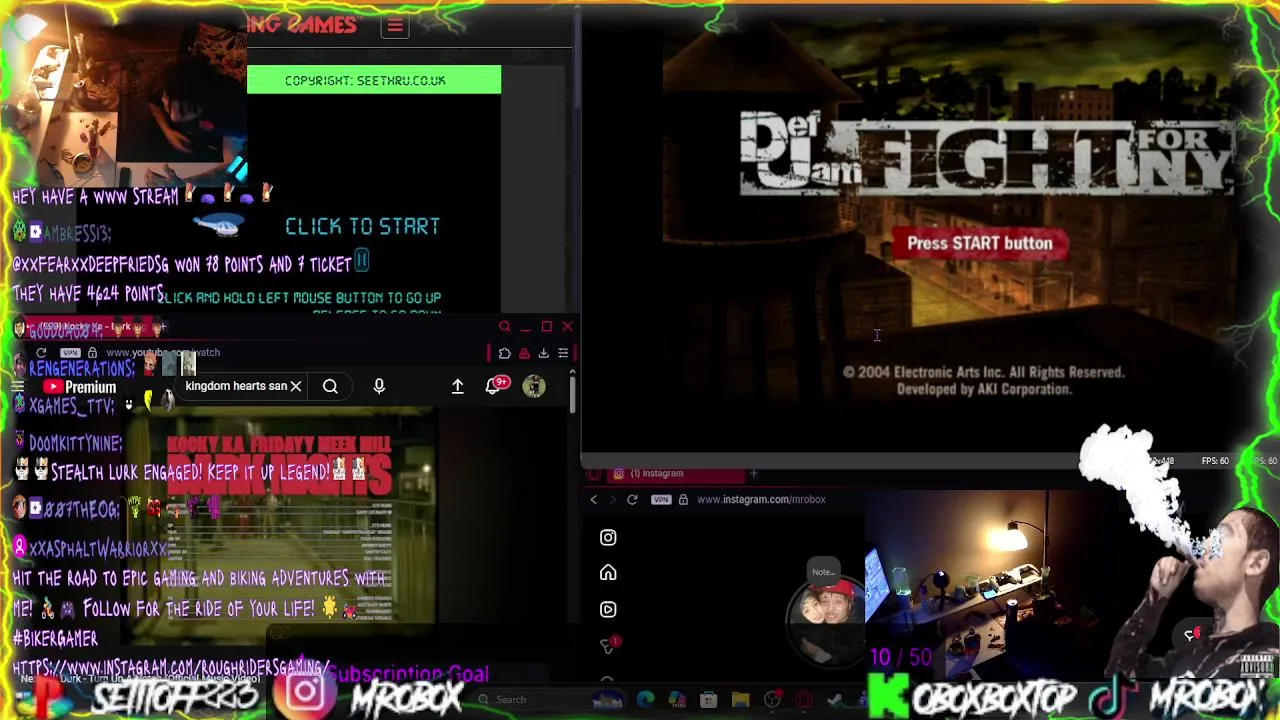
Task: Open Steam from the taskbar
Action: pyautogui.click(x=834, y=699)
